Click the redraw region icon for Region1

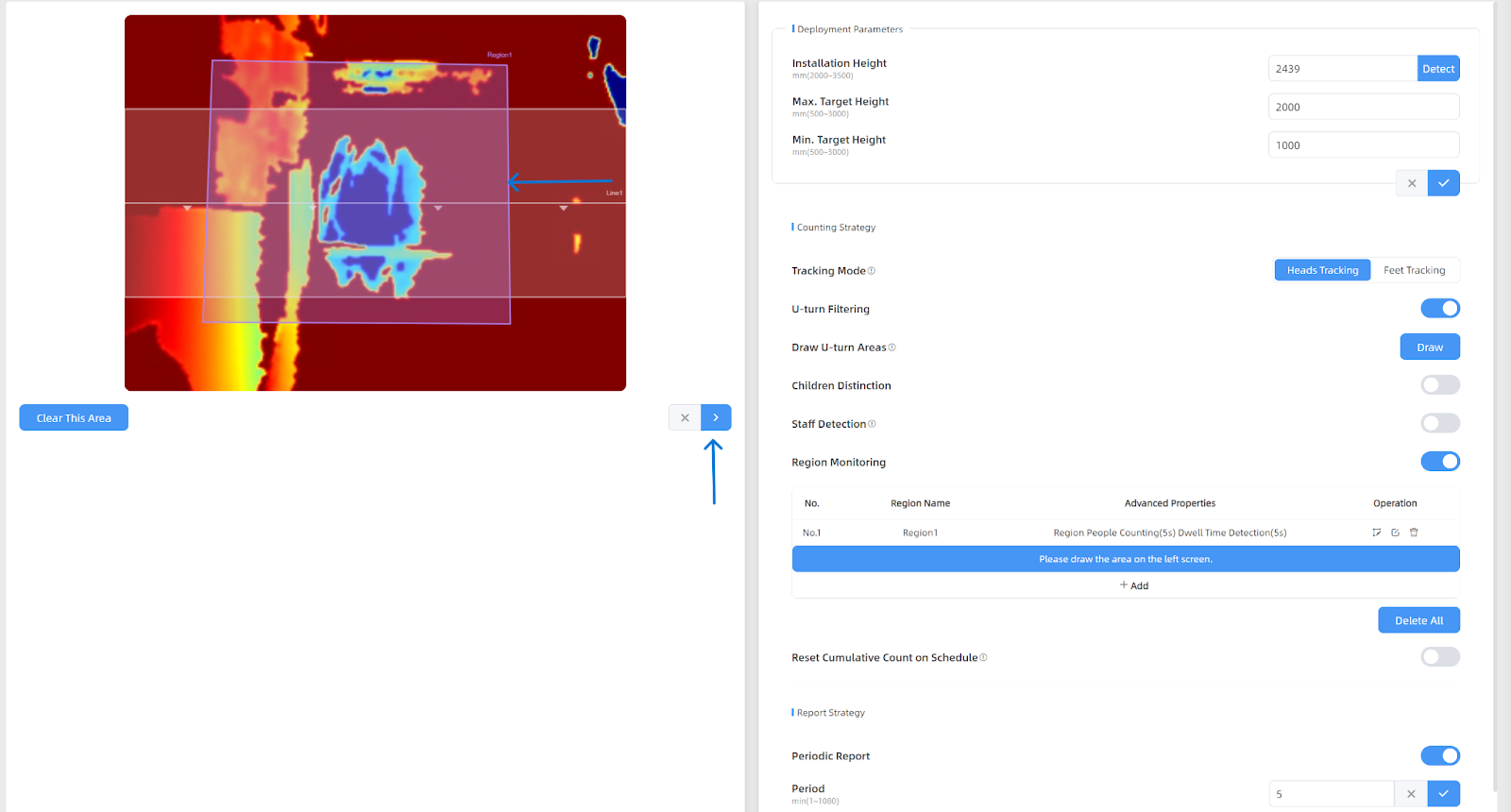1377,533
